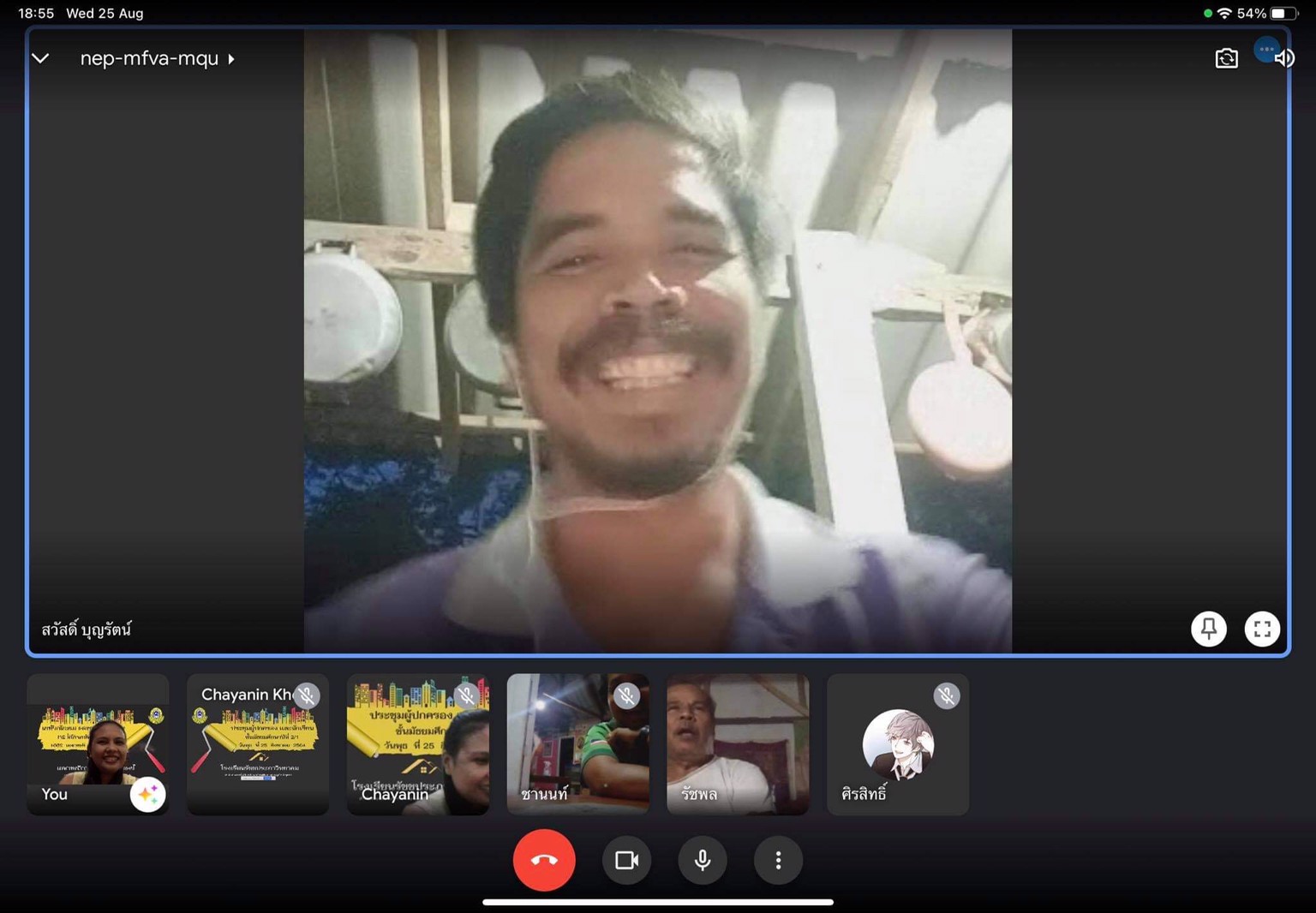Screen dimensions: 1316x913
Task: Enter fullscreen for the main video
Action: click(1261, 629)
